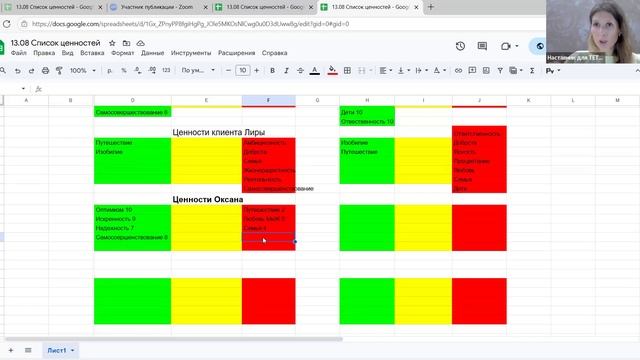
Task: Expand the font family dropdown
Action: (x=198, y=71)
